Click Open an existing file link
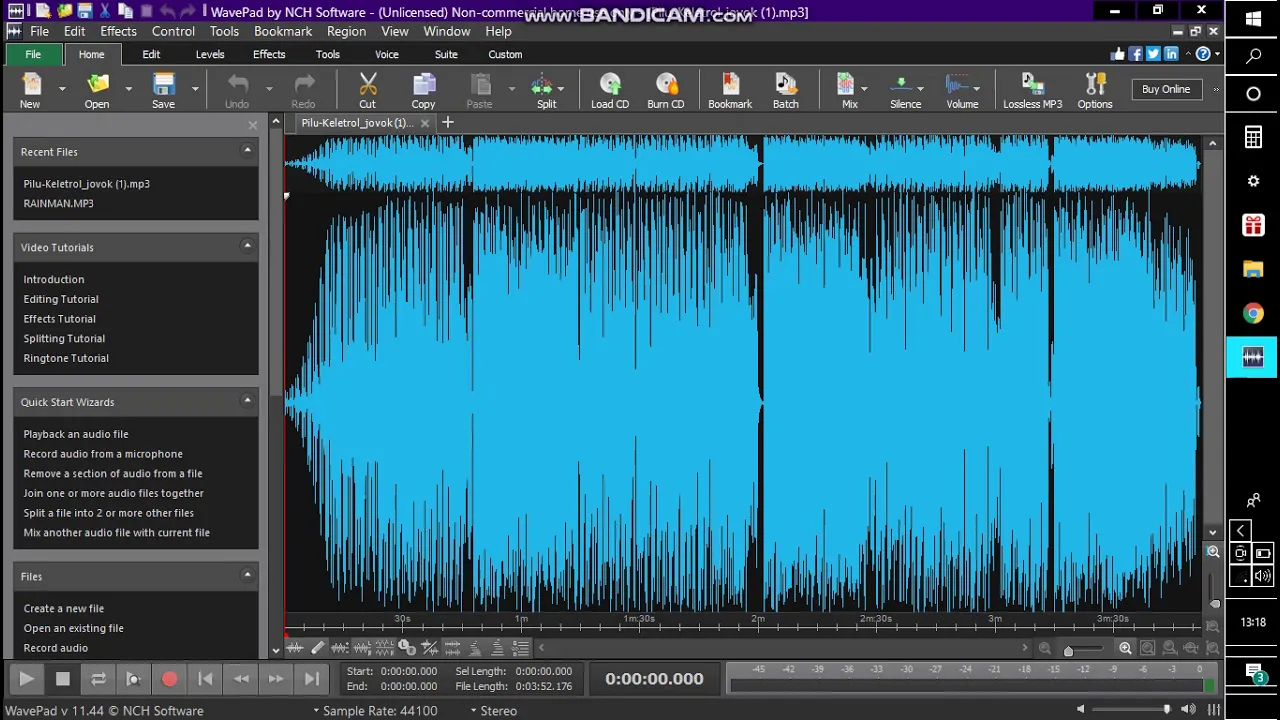This screenshot has width=1280, height=720. tap(74, 628)
